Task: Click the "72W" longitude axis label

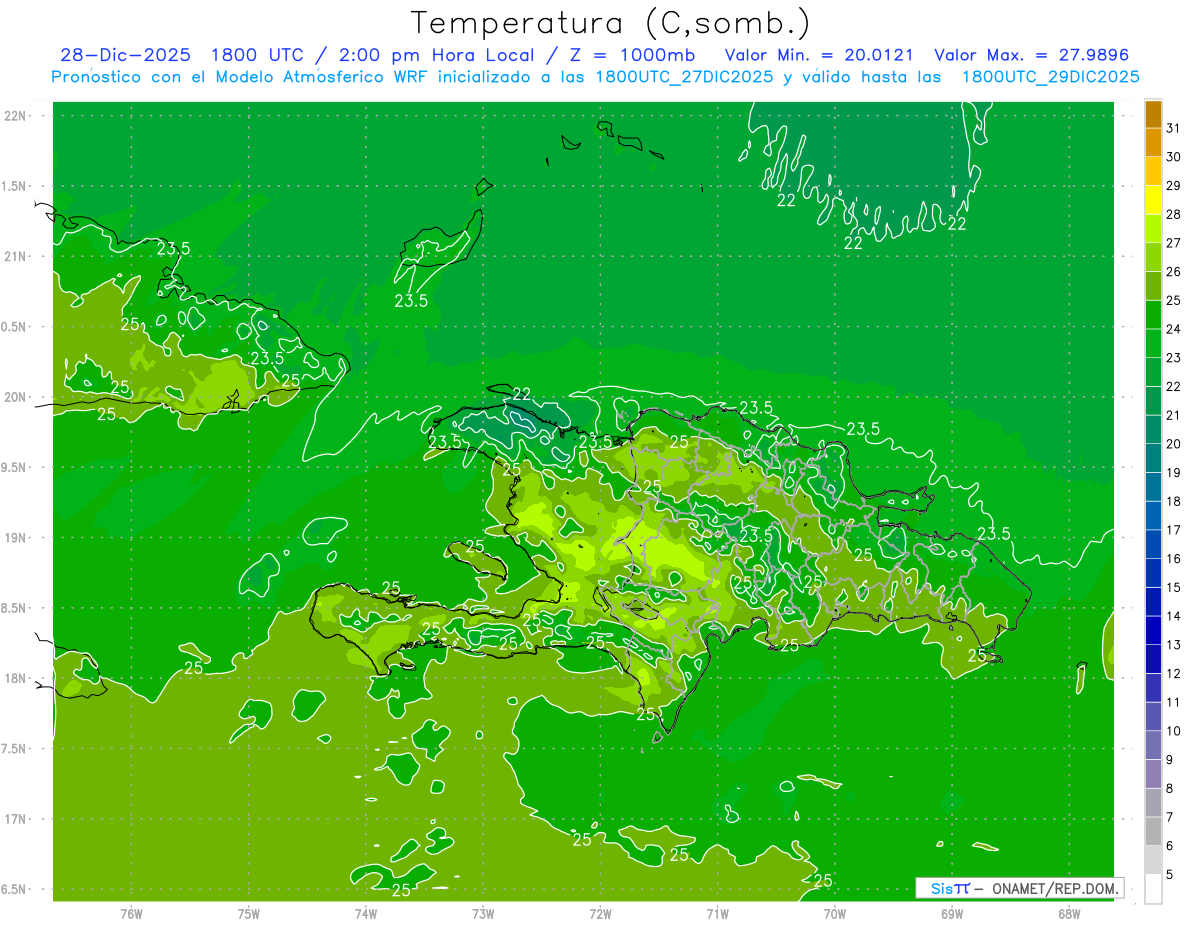Action: coord(600,913)
